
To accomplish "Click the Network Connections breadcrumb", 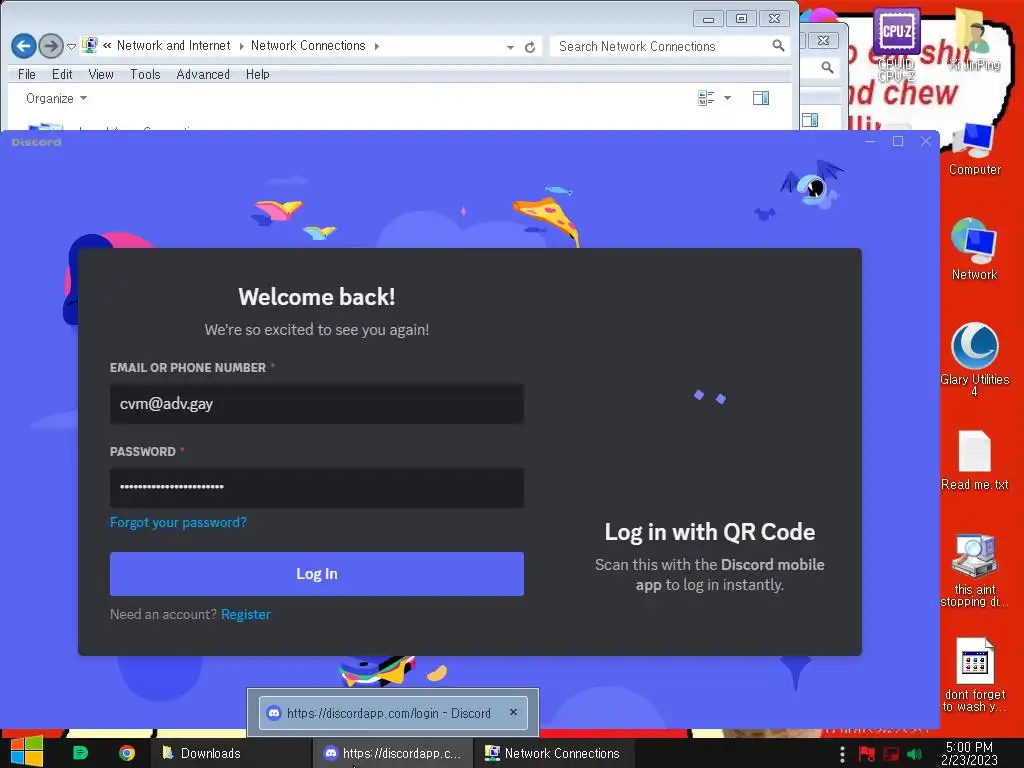I will [x=308, y=46].
